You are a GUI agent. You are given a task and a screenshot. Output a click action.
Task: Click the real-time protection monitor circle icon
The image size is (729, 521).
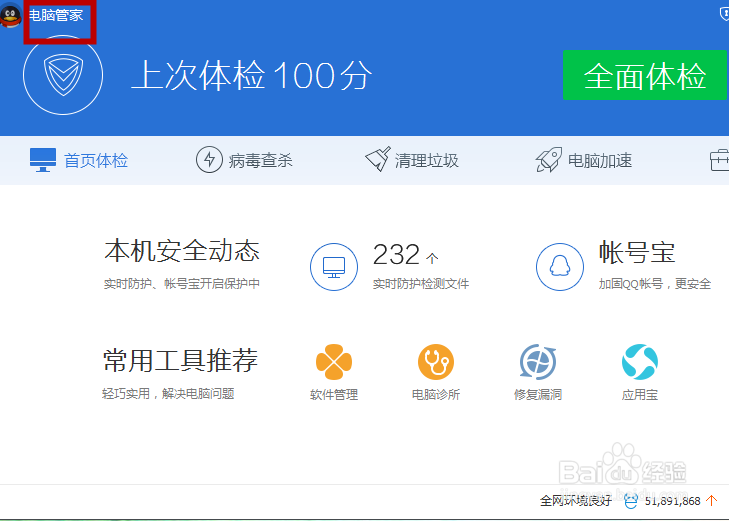334,267
